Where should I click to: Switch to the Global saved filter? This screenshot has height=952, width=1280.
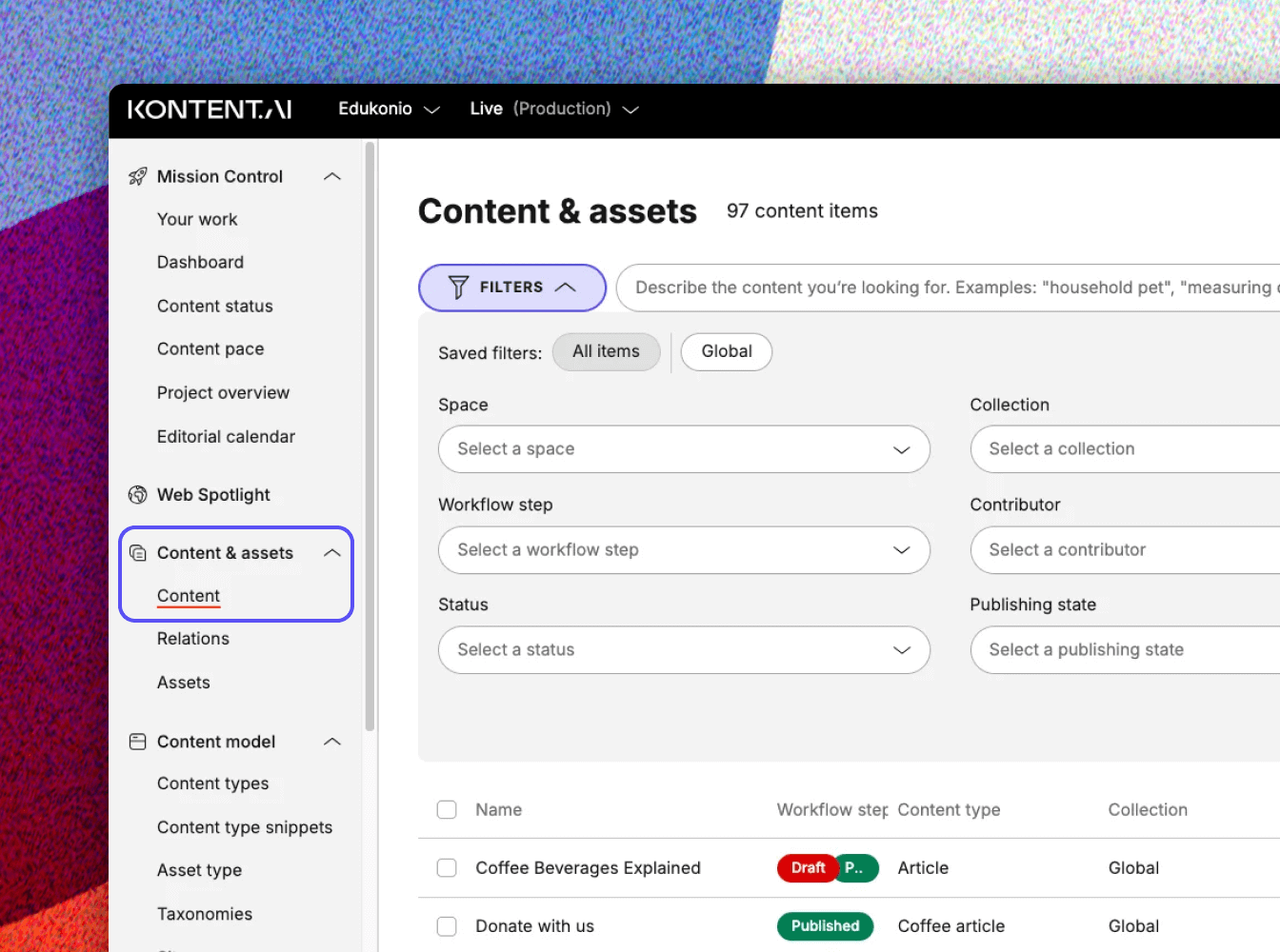tap(726, 351)
